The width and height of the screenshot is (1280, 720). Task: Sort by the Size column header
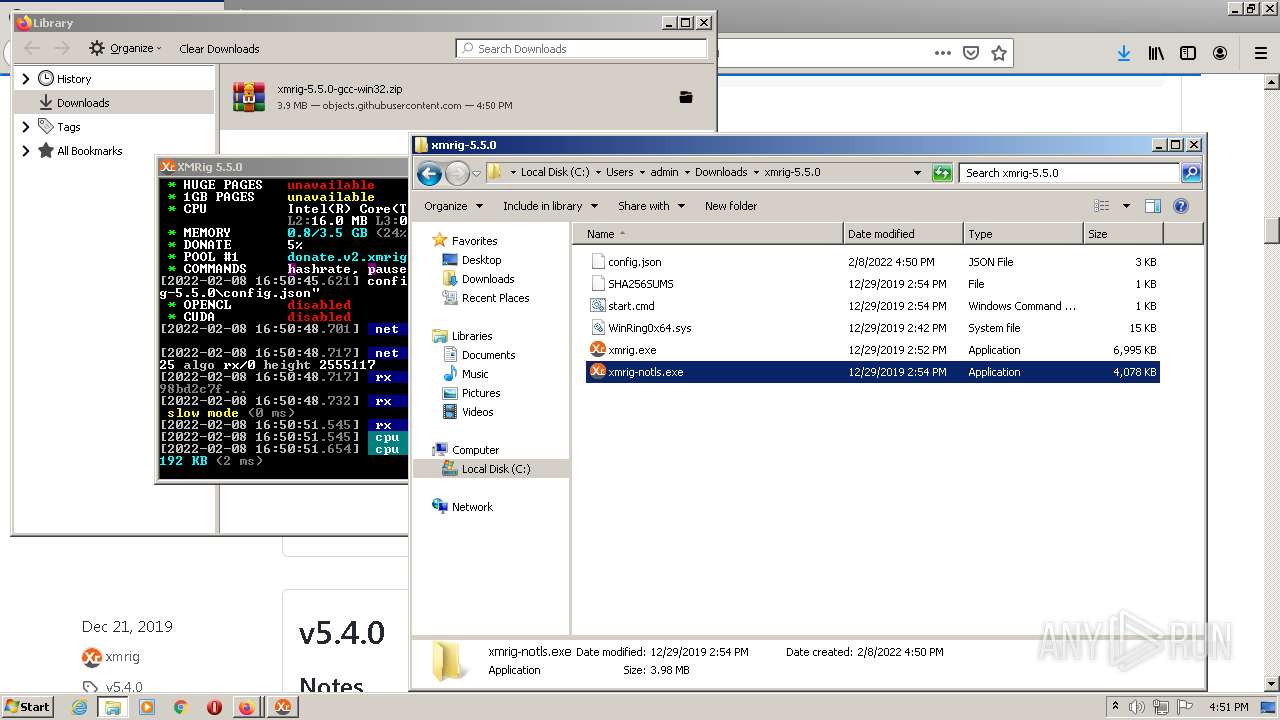tap(1123, 234)
